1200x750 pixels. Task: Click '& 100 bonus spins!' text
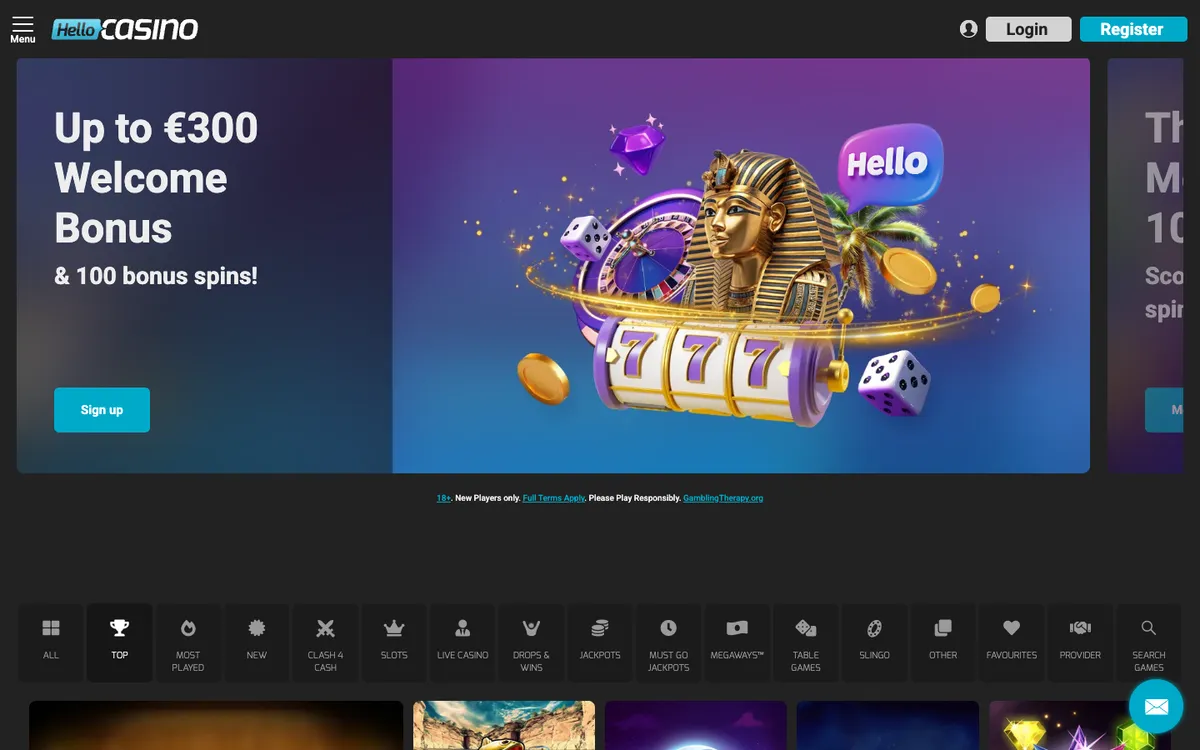click(x=156, y=276)
